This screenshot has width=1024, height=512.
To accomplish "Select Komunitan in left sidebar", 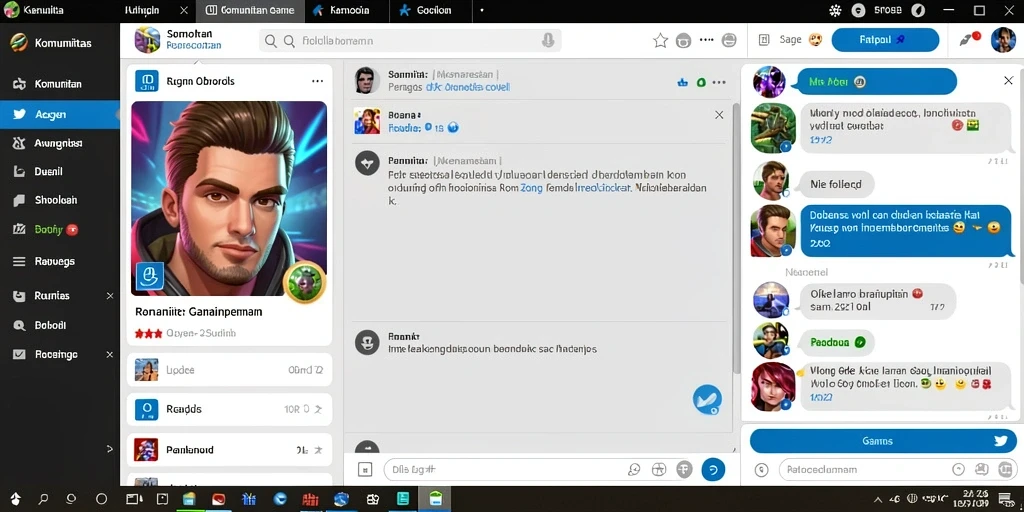I will pyautogui.click(x=59, y=84).
